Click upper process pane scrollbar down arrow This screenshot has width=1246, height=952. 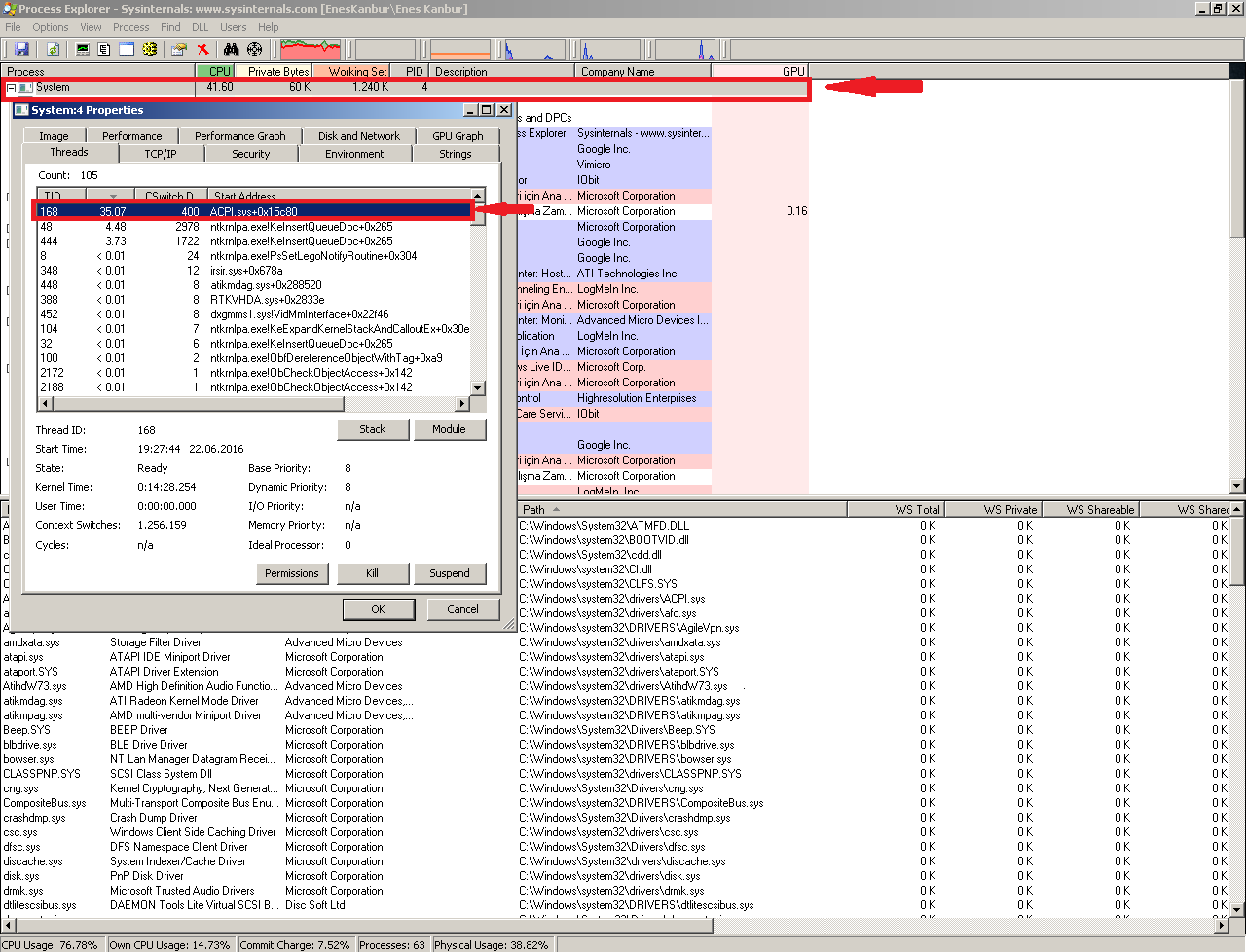[1237, 485]
